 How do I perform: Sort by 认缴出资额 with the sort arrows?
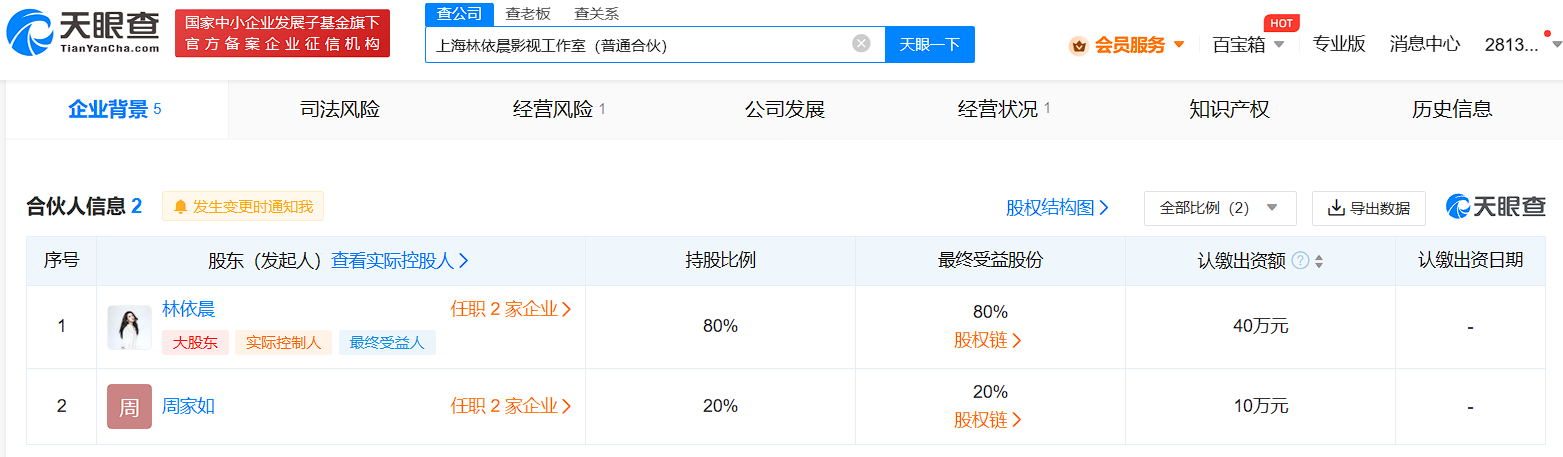pyautogui.click(x=1319, y=261)
